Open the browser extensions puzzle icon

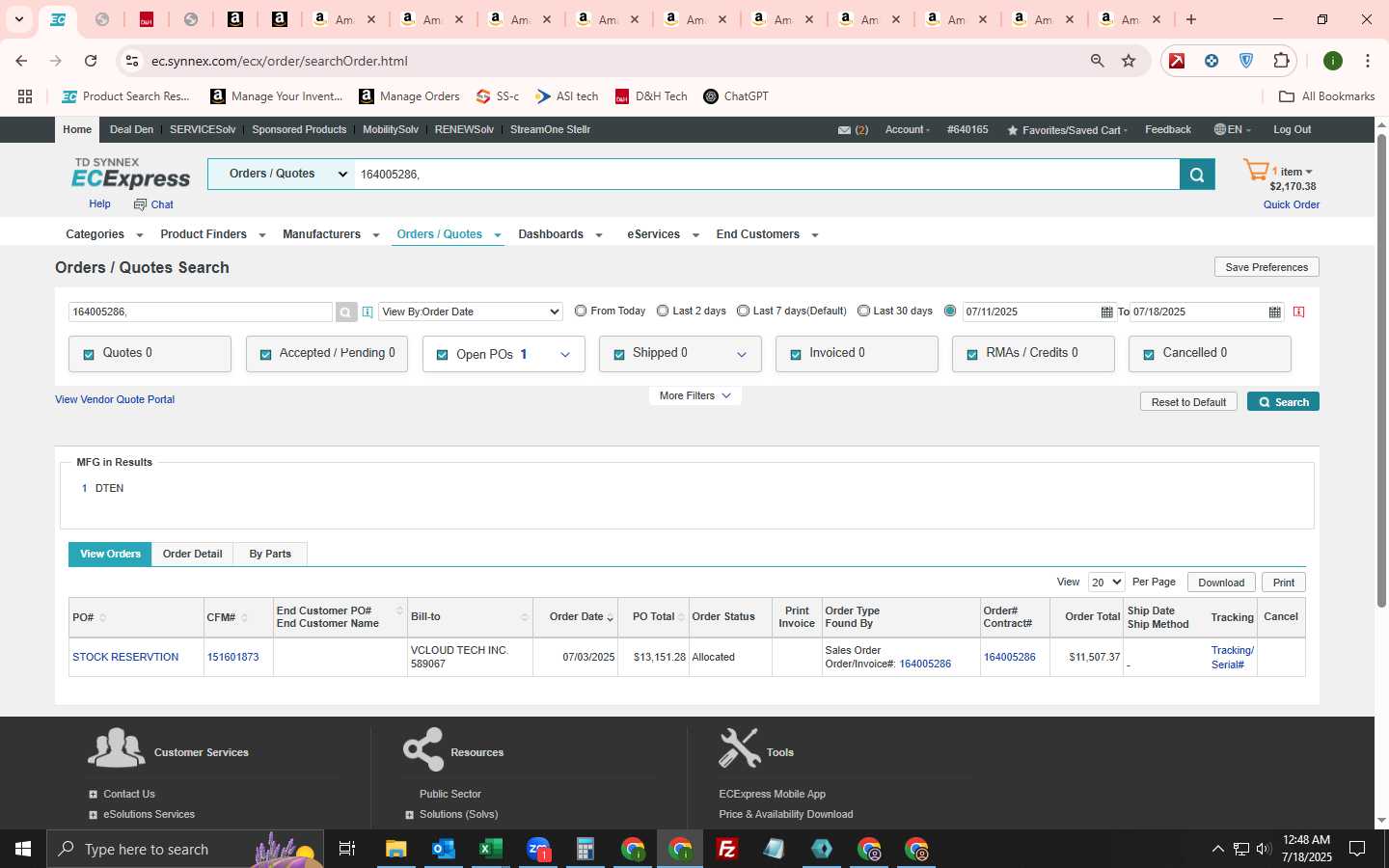tap(1281, 61)
